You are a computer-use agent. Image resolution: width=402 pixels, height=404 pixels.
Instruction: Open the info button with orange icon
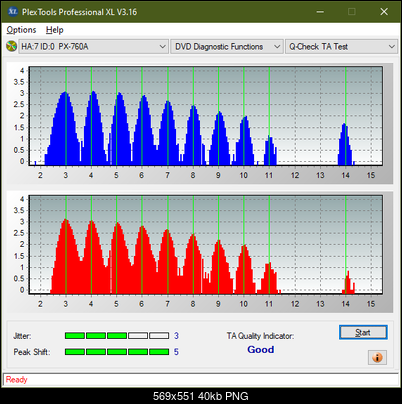[377, 358]
